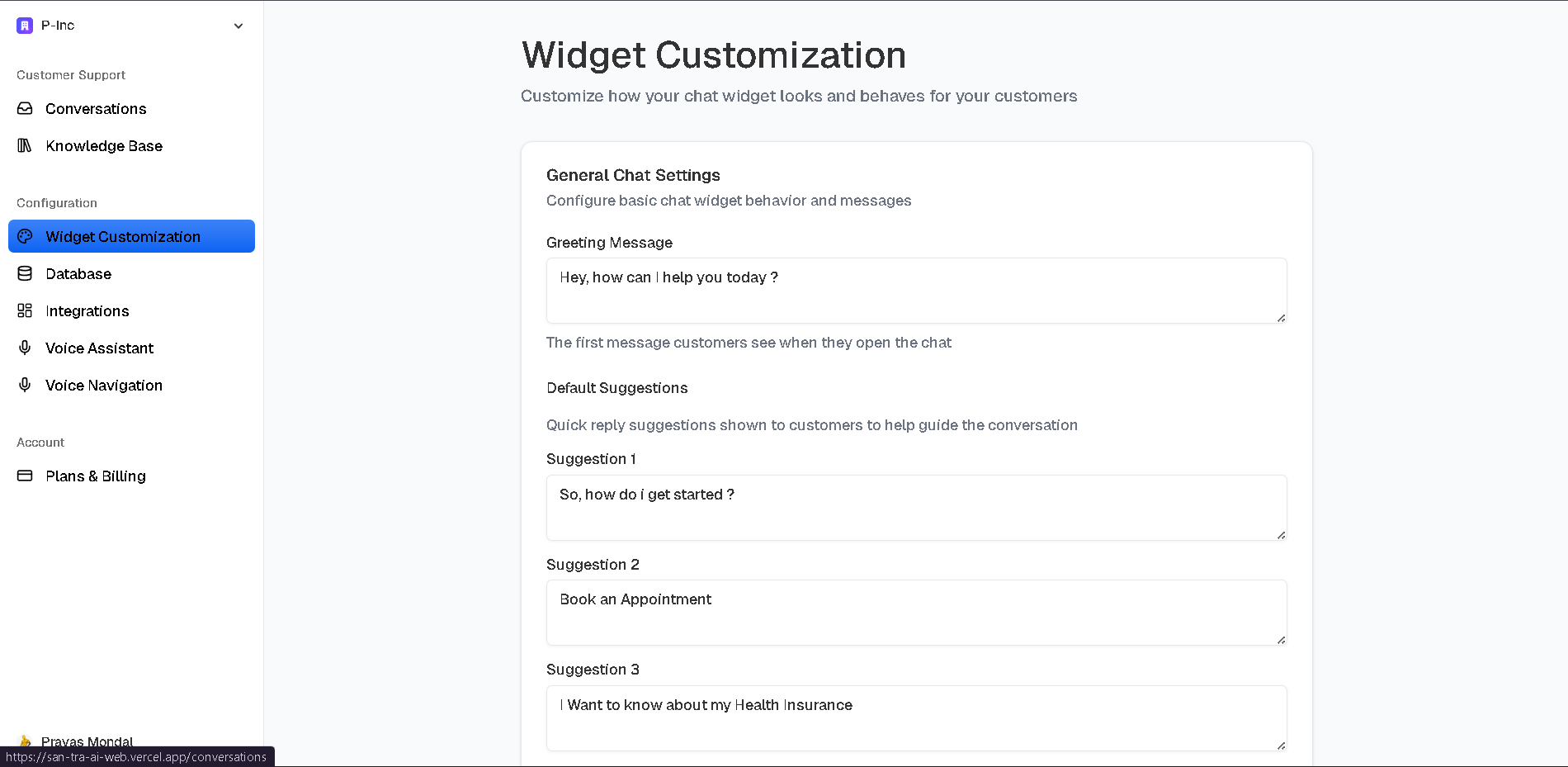Click into the Greeting Message text field
1568x767 pixels.
tap(916, 291)
